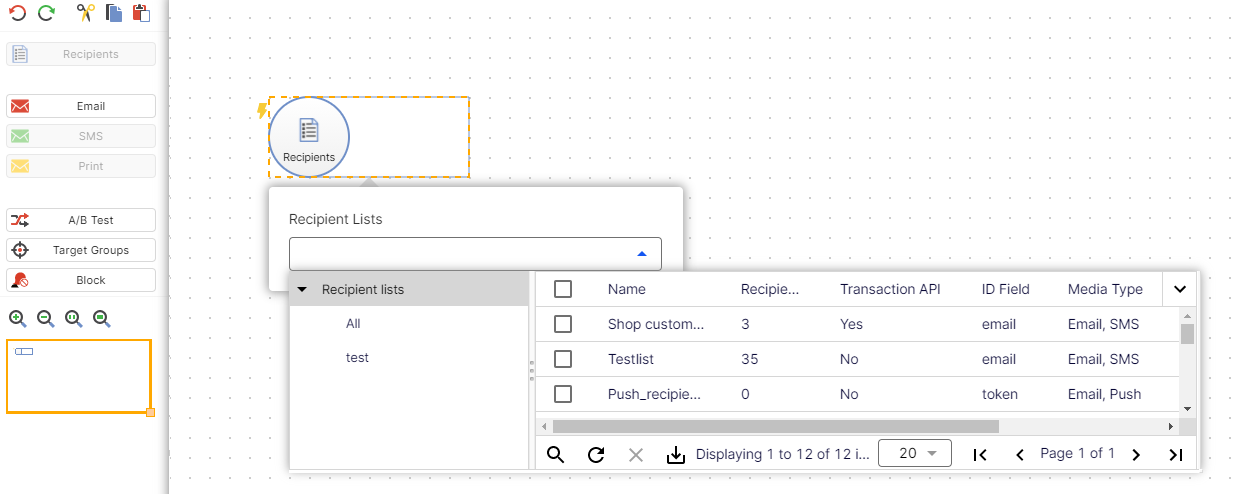
Task: Check the Shop customers row checkbox
Action: [563, 324]
